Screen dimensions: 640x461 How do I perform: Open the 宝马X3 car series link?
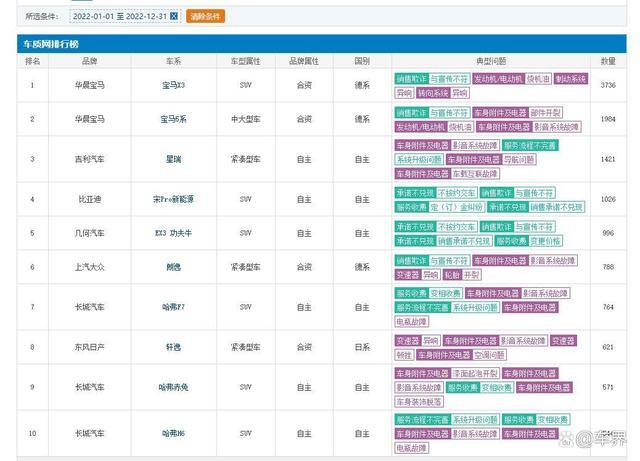[x=173, y=85]
